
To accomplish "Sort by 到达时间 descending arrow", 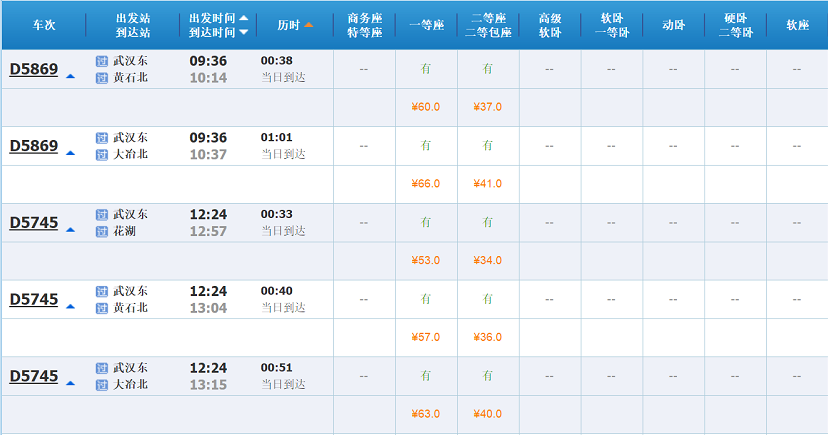I will (243, 32).
